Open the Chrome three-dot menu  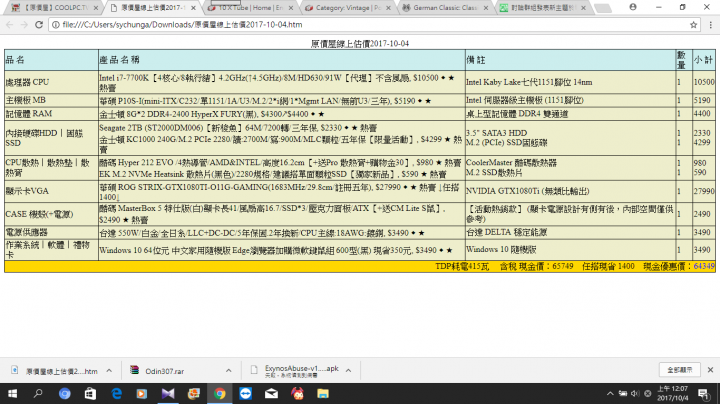pos(711,25)
